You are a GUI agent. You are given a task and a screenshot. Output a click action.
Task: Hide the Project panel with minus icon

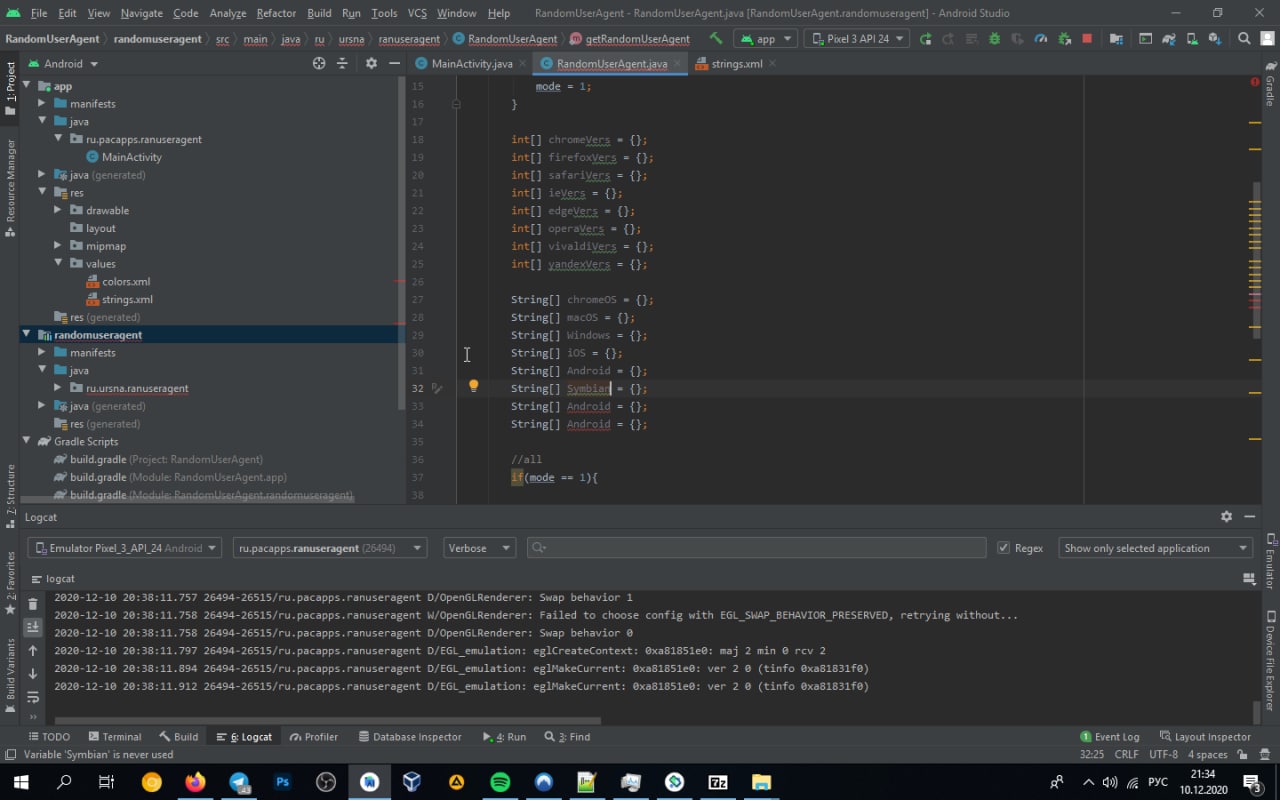point(394,63)
